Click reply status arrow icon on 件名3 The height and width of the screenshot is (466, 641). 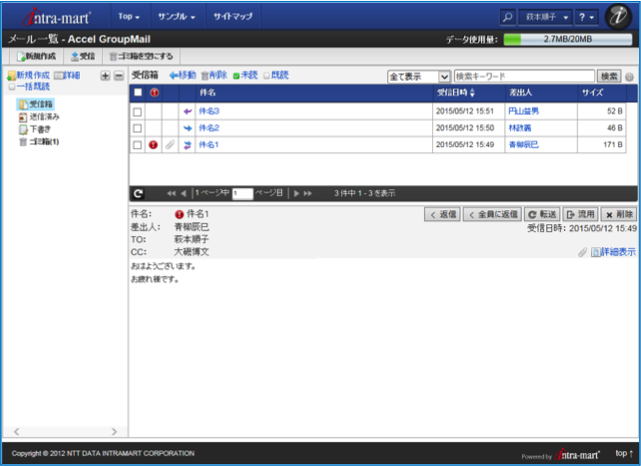(x=187, y=111)
